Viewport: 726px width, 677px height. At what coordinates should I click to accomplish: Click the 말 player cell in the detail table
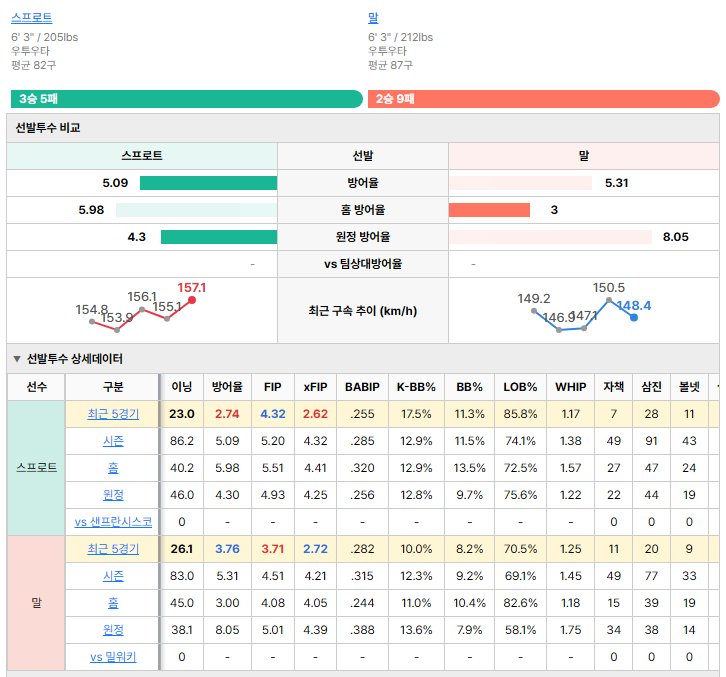[37, 602]
